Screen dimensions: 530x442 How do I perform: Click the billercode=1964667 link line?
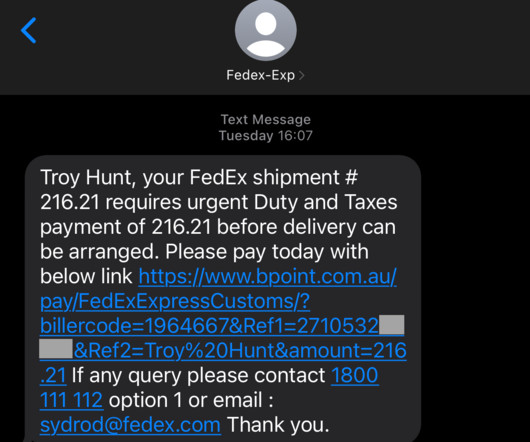click(209, 326)
